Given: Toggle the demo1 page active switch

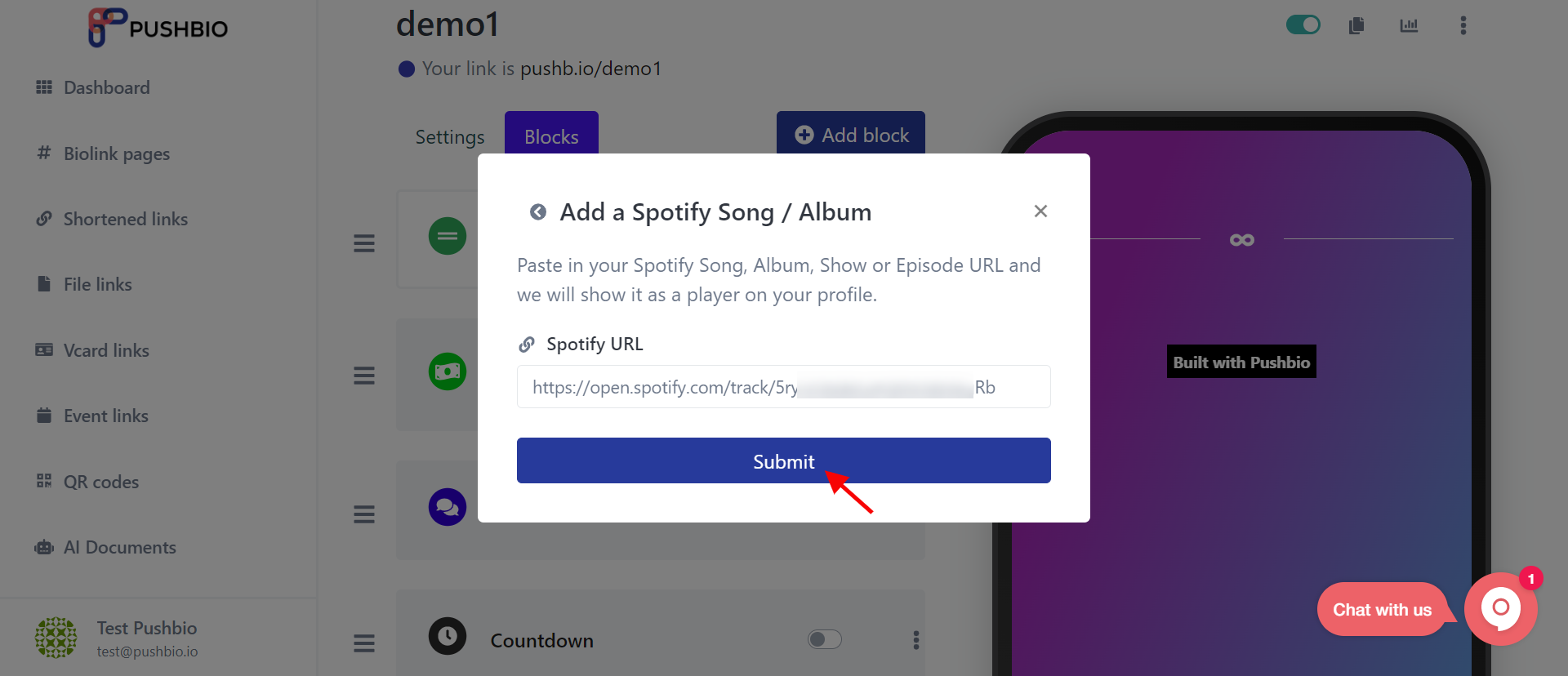Looking at the screenshot, I should (x=1303, y=24).
